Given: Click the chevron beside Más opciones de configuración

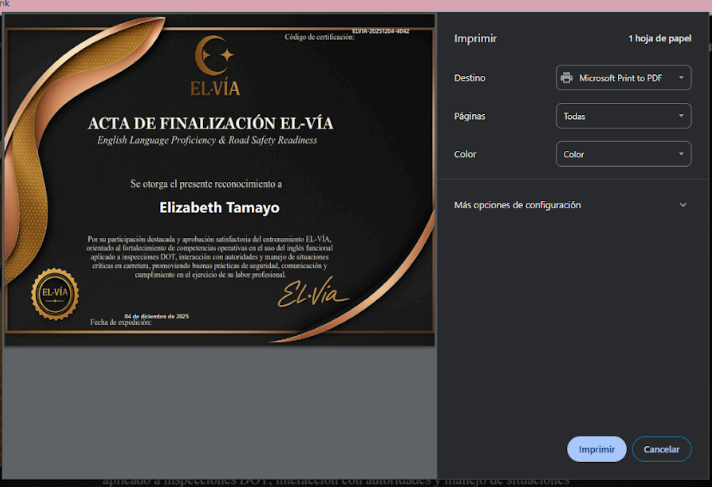Looking at the screenshot, I should (x=682, y=205).
